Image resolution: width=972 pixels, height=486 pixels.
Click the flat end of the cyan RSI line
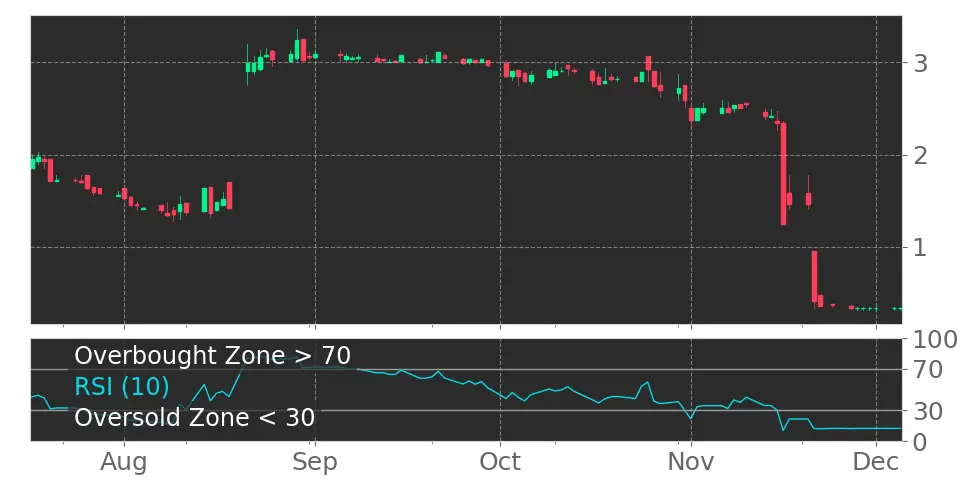860,428
